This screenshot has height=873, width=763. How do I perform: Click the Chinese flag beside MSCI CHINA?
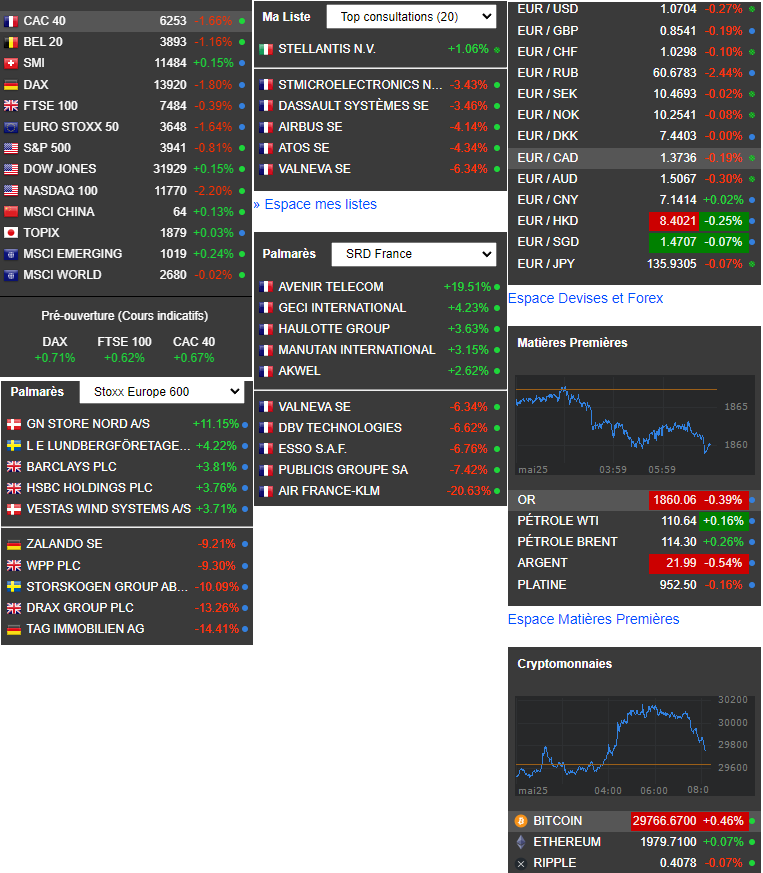(x=11, y=212)
